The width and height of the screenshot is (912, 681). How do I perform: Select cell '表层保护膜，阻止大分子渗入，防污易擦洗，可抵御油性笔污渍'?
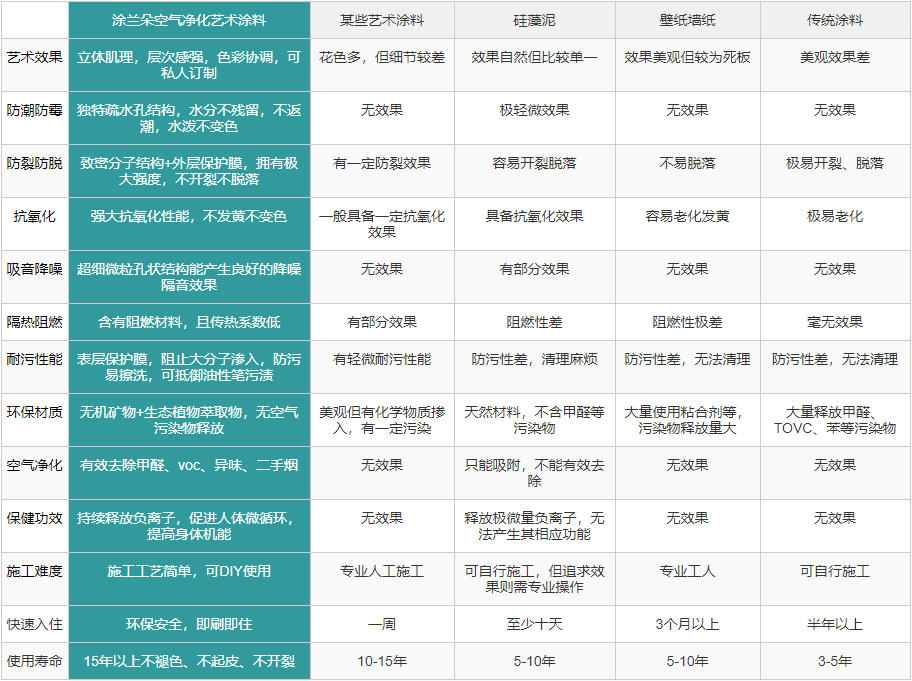[189, 367]
